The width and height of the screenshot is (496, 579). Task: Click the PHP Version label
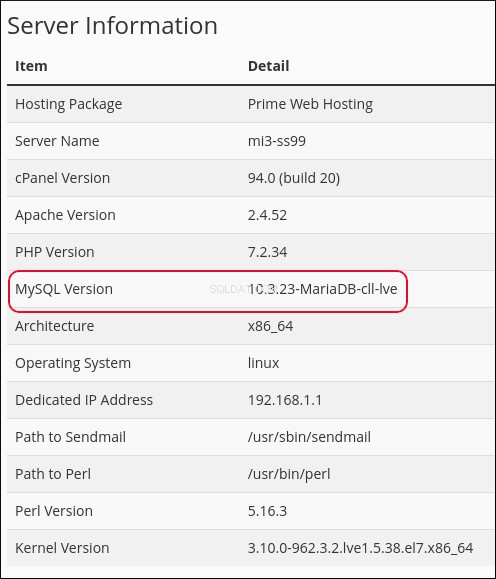55,252
